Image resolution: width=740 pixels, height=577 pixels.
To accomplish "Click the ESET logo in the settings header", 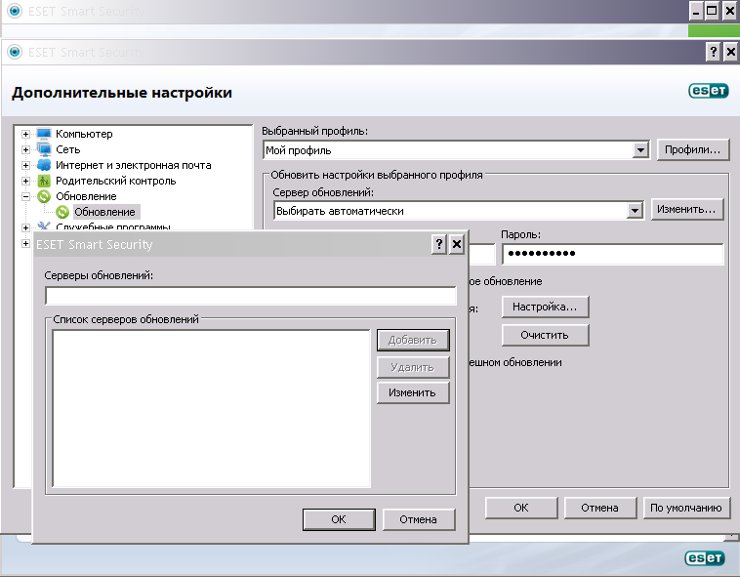I will (708, 91).
